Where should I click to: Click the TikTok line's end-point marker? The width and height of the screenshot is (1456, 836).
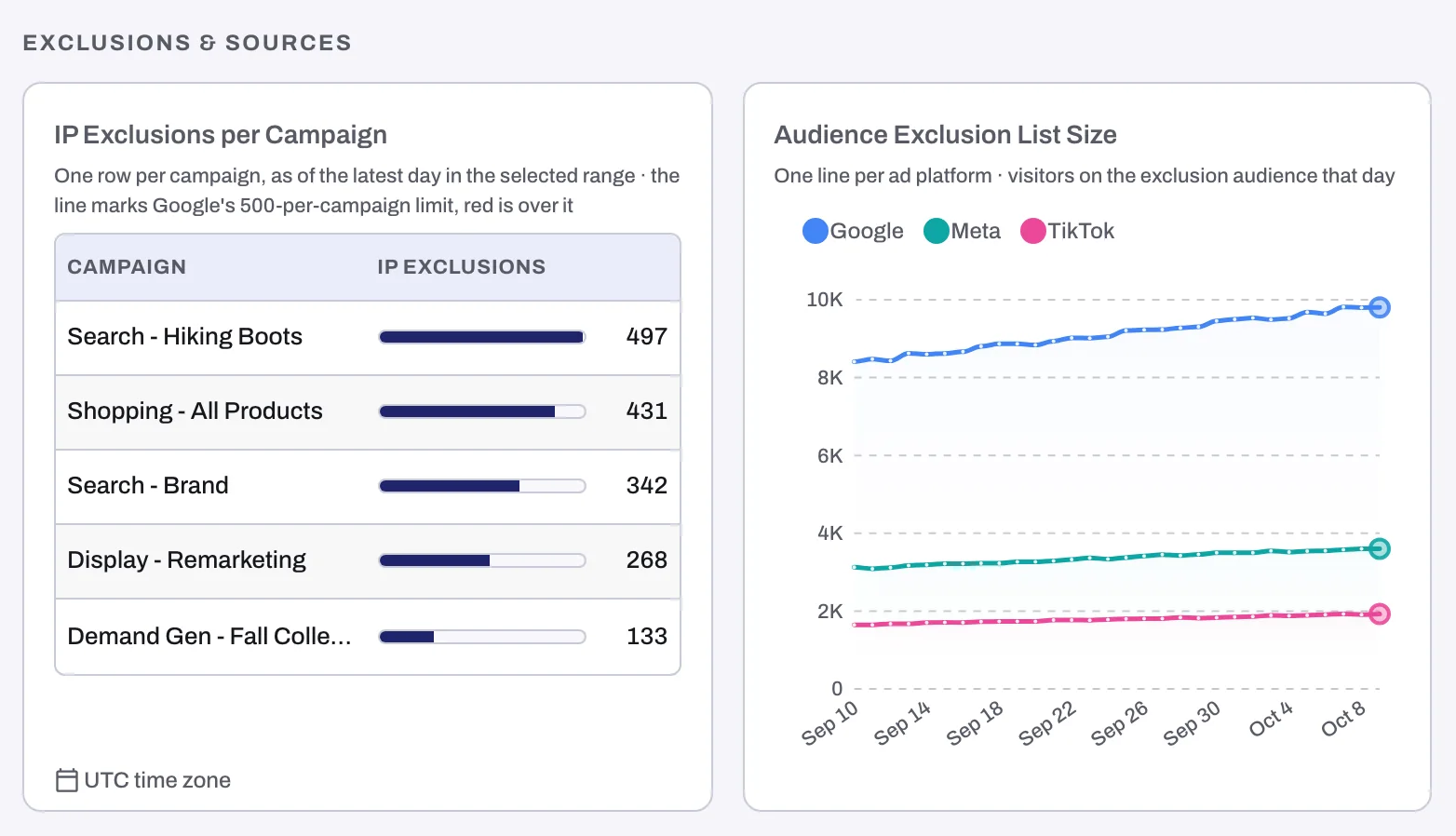coord(1380,614)
